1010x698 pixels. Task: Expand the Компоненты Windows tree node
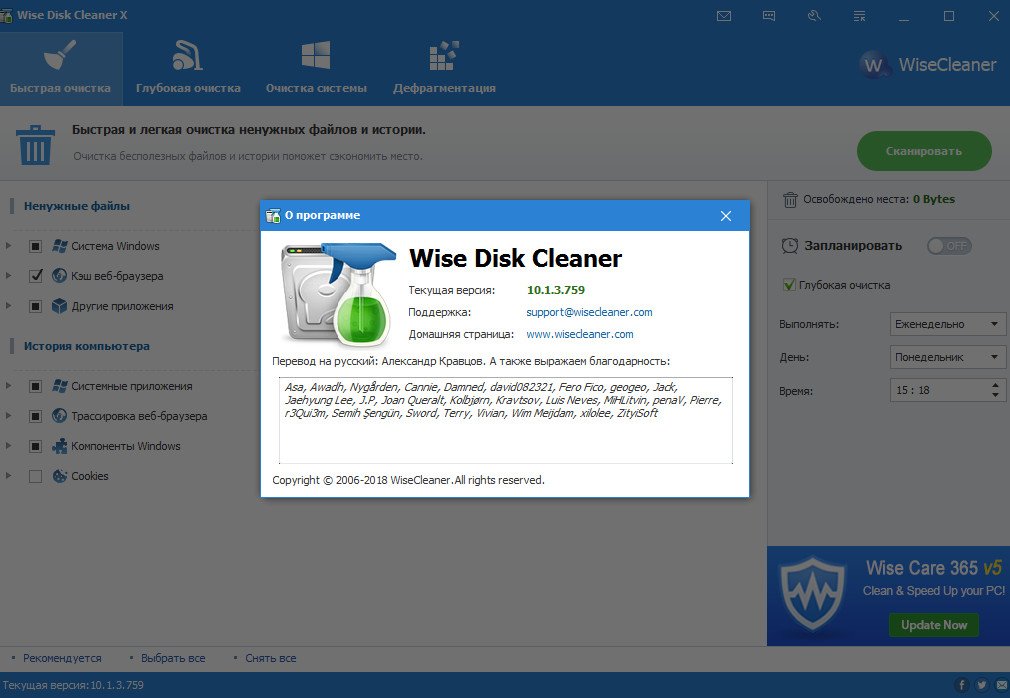click(8, 446)
